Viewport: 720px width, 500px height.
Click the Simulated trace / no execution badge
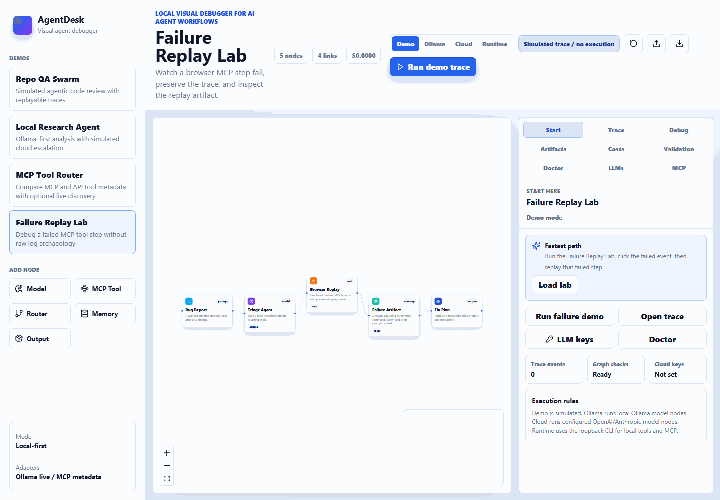click(x=568, y=44)
